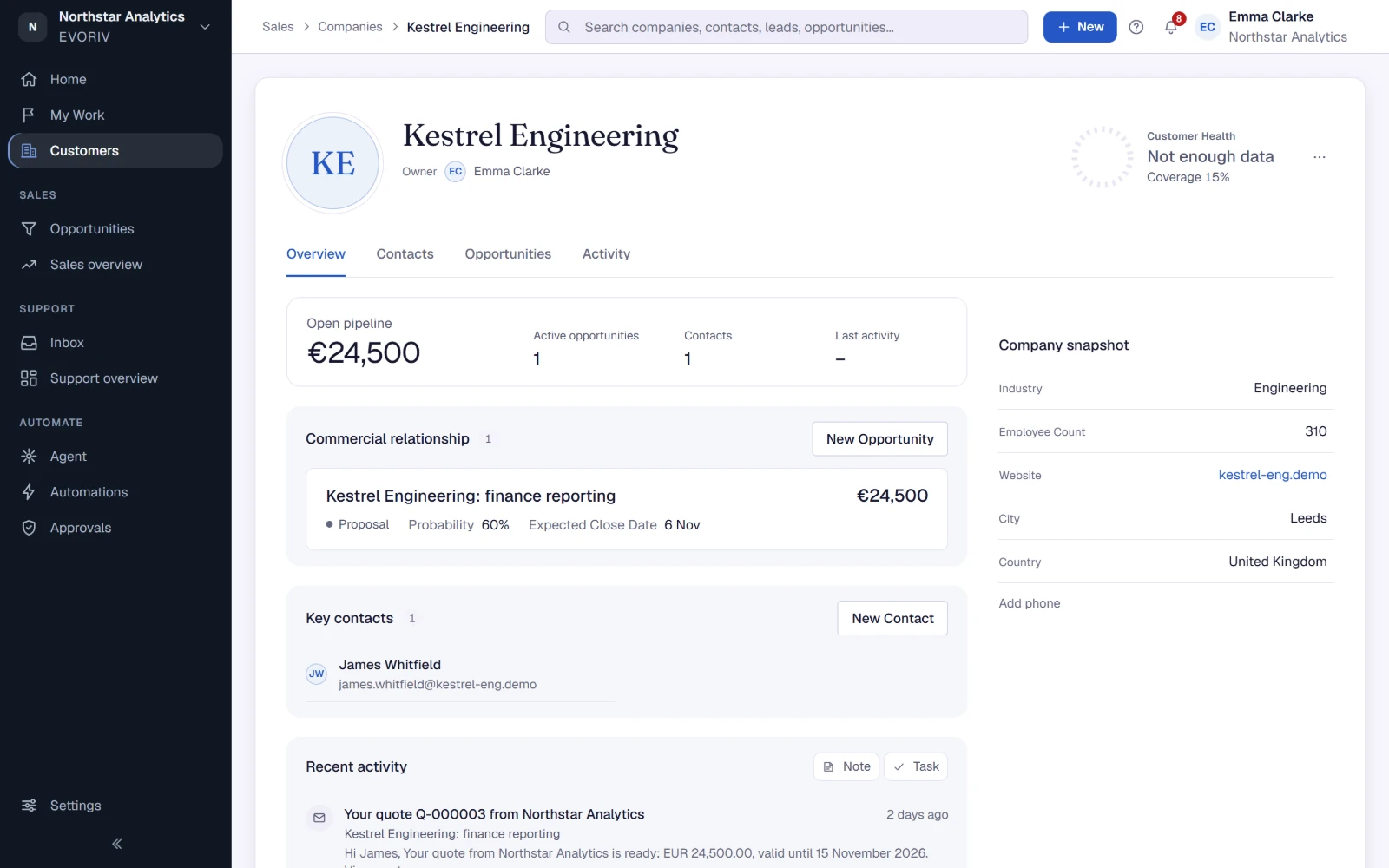Select the Overview tab
This screenshot has width=1389, height=868.
(x=316, y=254)
